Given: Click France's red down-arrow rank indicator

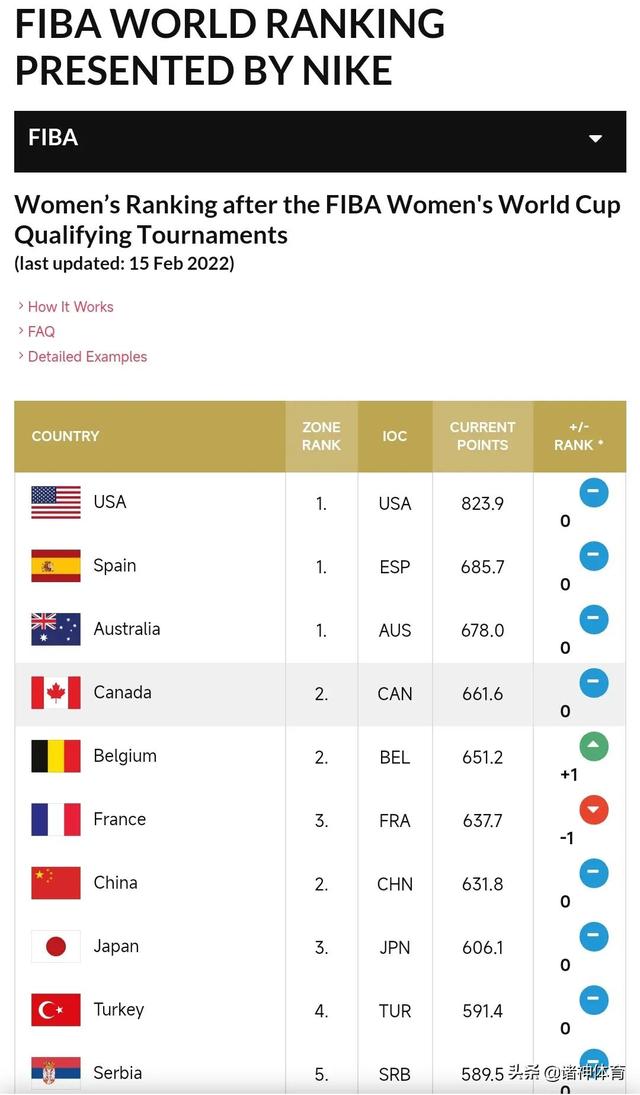Looking at the screenshot, I should point(594,809).
